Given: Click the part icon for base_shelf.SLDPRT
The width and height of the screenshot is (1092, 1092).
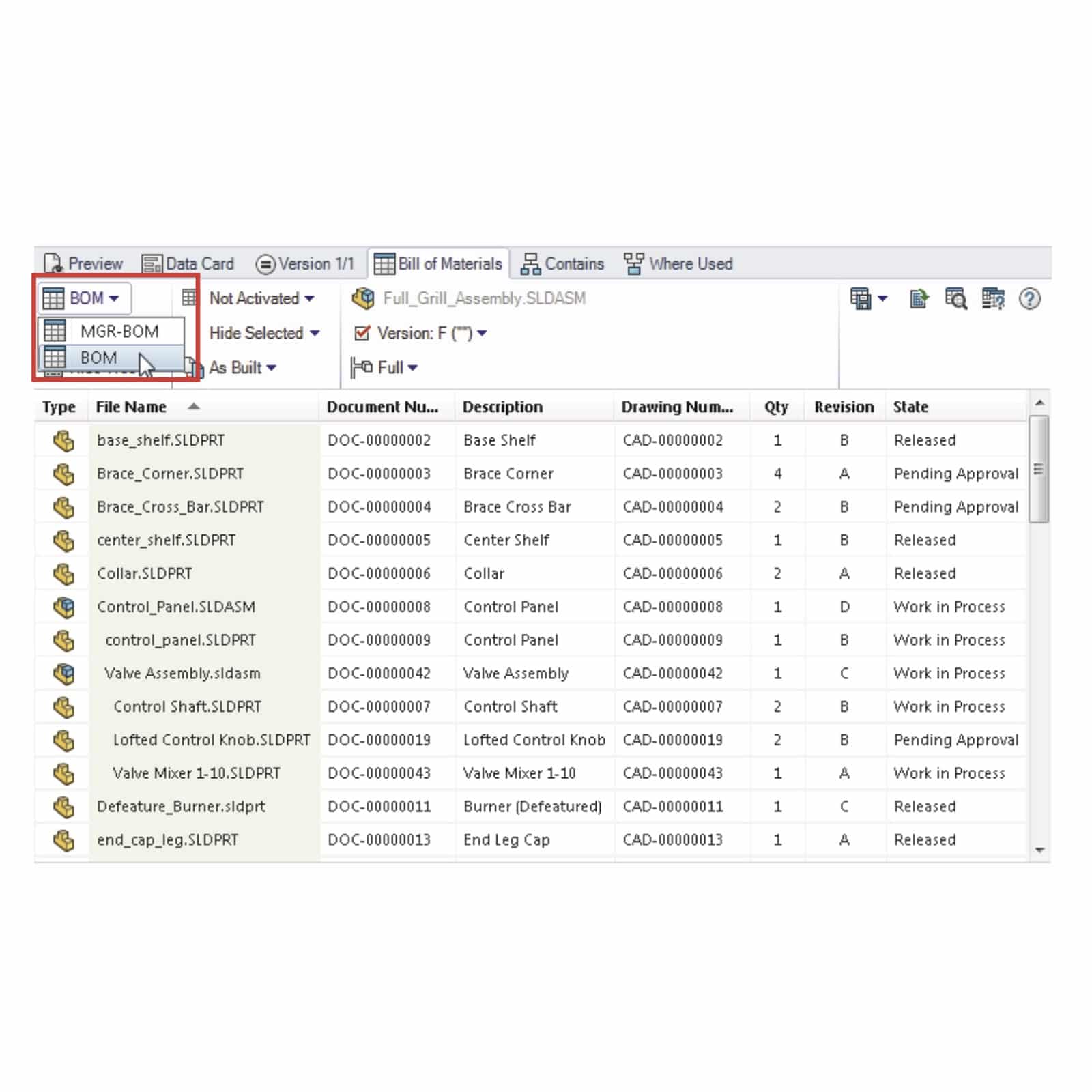Looking at the screenshot, I should [63, 441].
